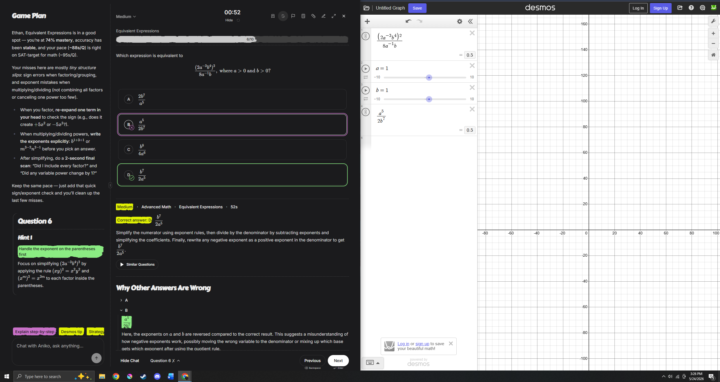Undo last action in Desmos
The height and width of the screenshot is (382, 720).
[408, 21]
